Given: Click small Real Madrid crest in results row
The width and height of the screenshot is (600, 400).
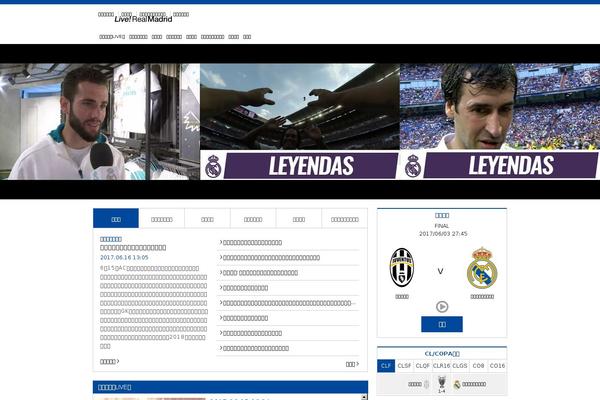Looking at the screenshot, I should (x=457, y=384).
